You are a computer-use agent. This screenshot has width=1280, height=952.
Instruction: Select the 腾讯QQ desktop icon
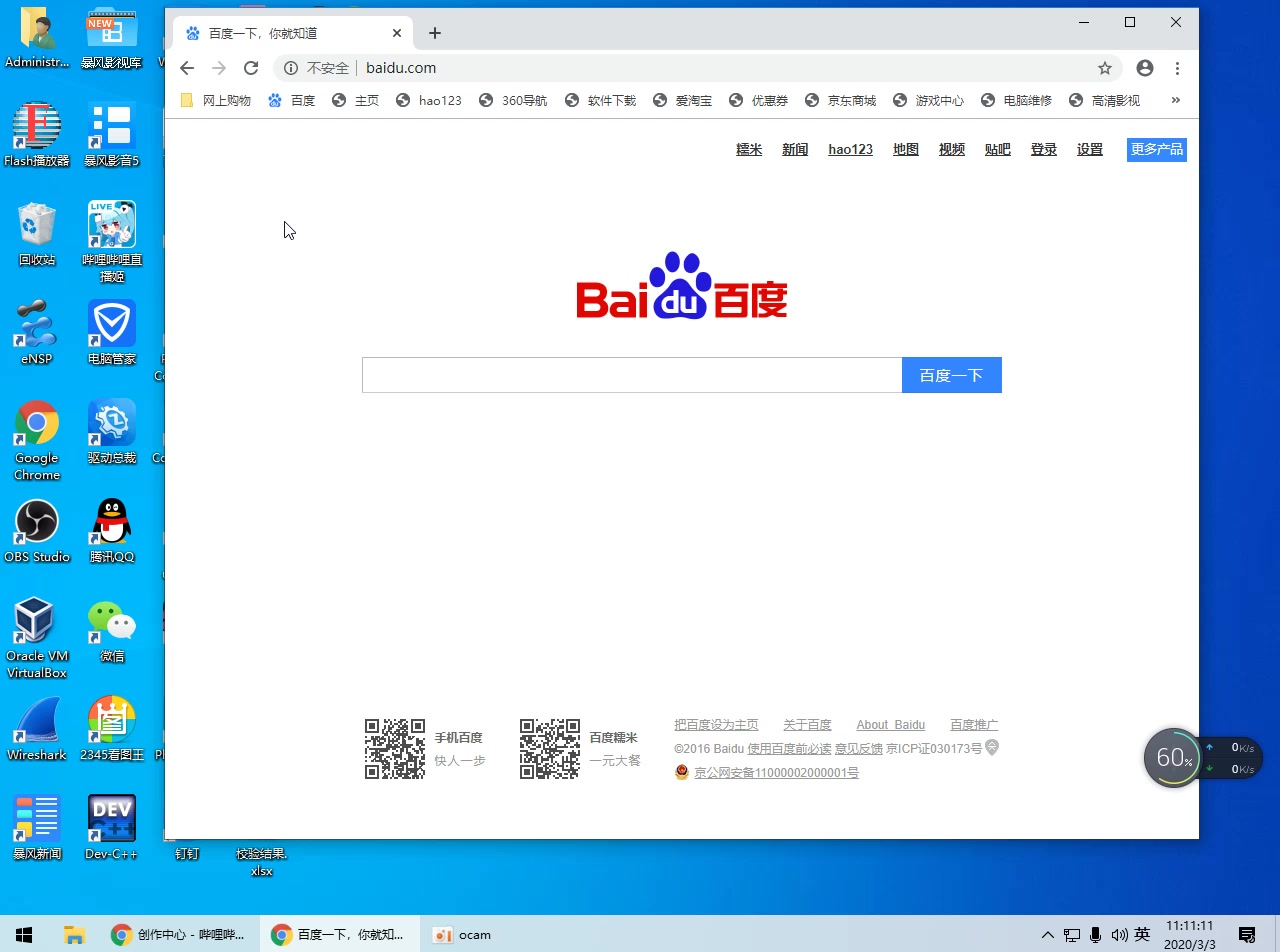point(112,531)
